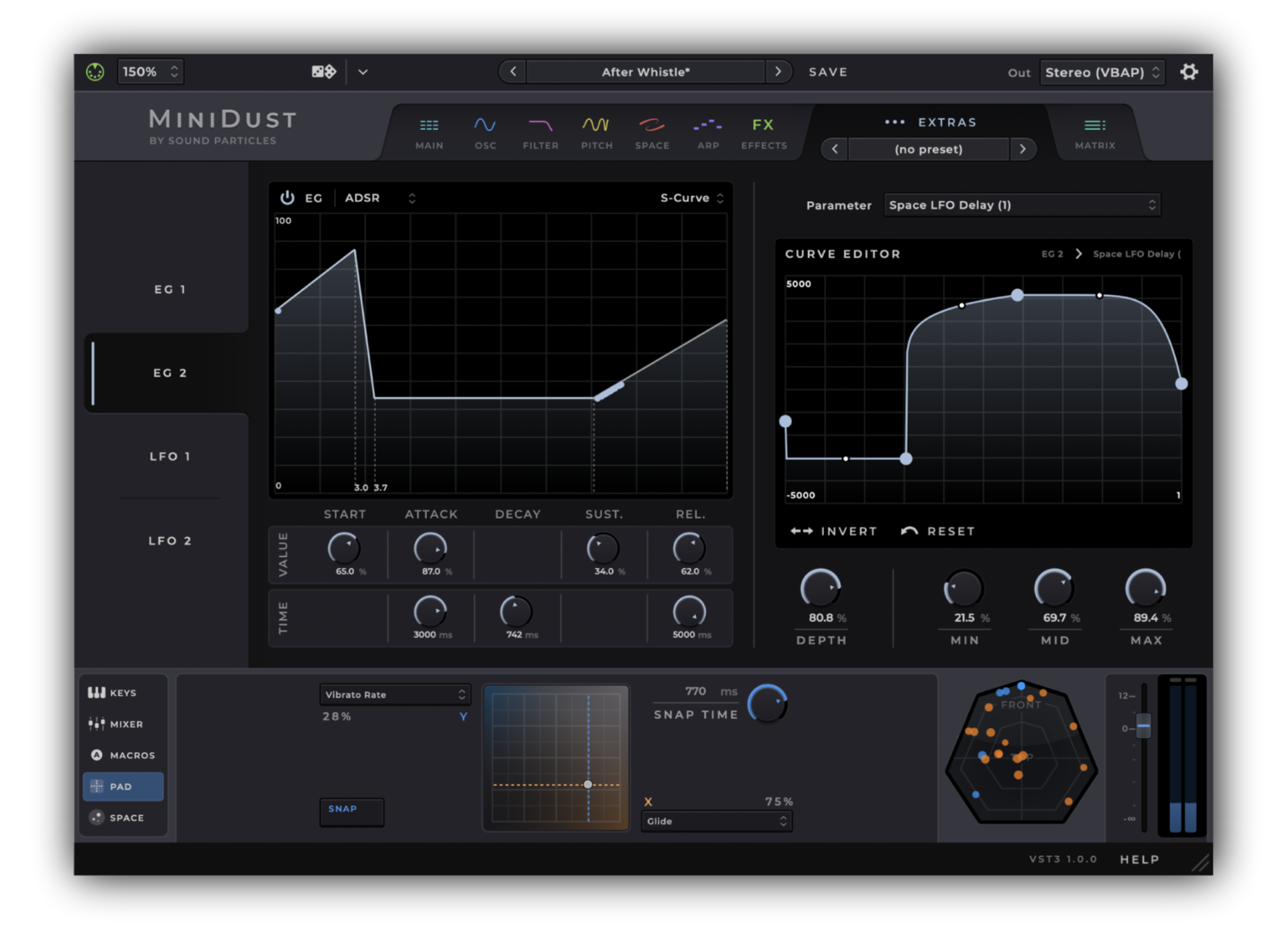Image resolution: width=1288 pixels, height=929 pixels.
Task: Click the RESET curve button
Action: [938, 531]
